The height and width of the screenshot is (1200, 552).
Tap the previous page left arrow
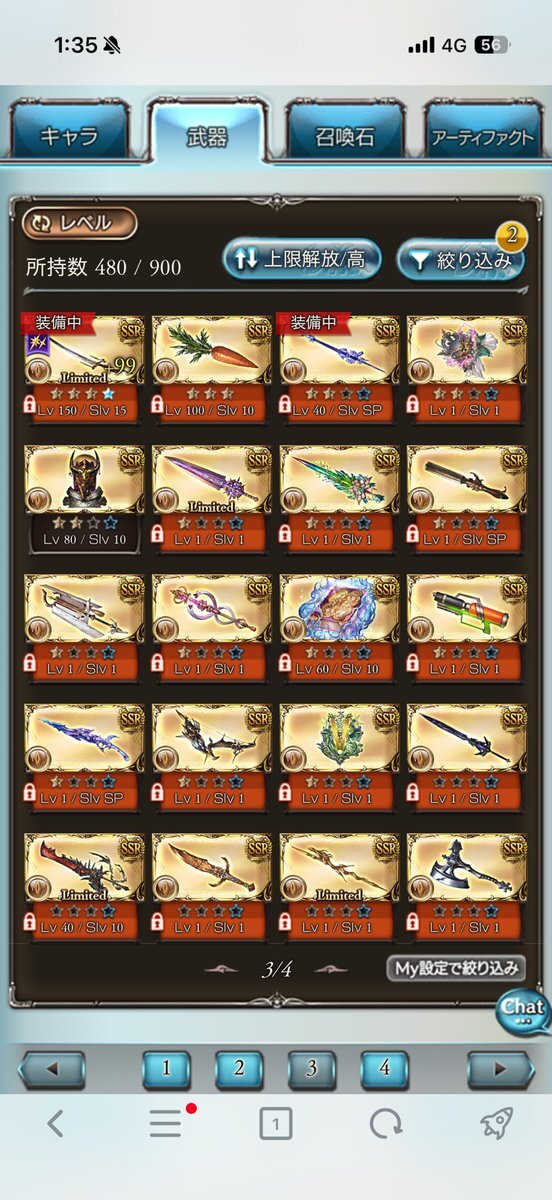(x=52, y=1069)
